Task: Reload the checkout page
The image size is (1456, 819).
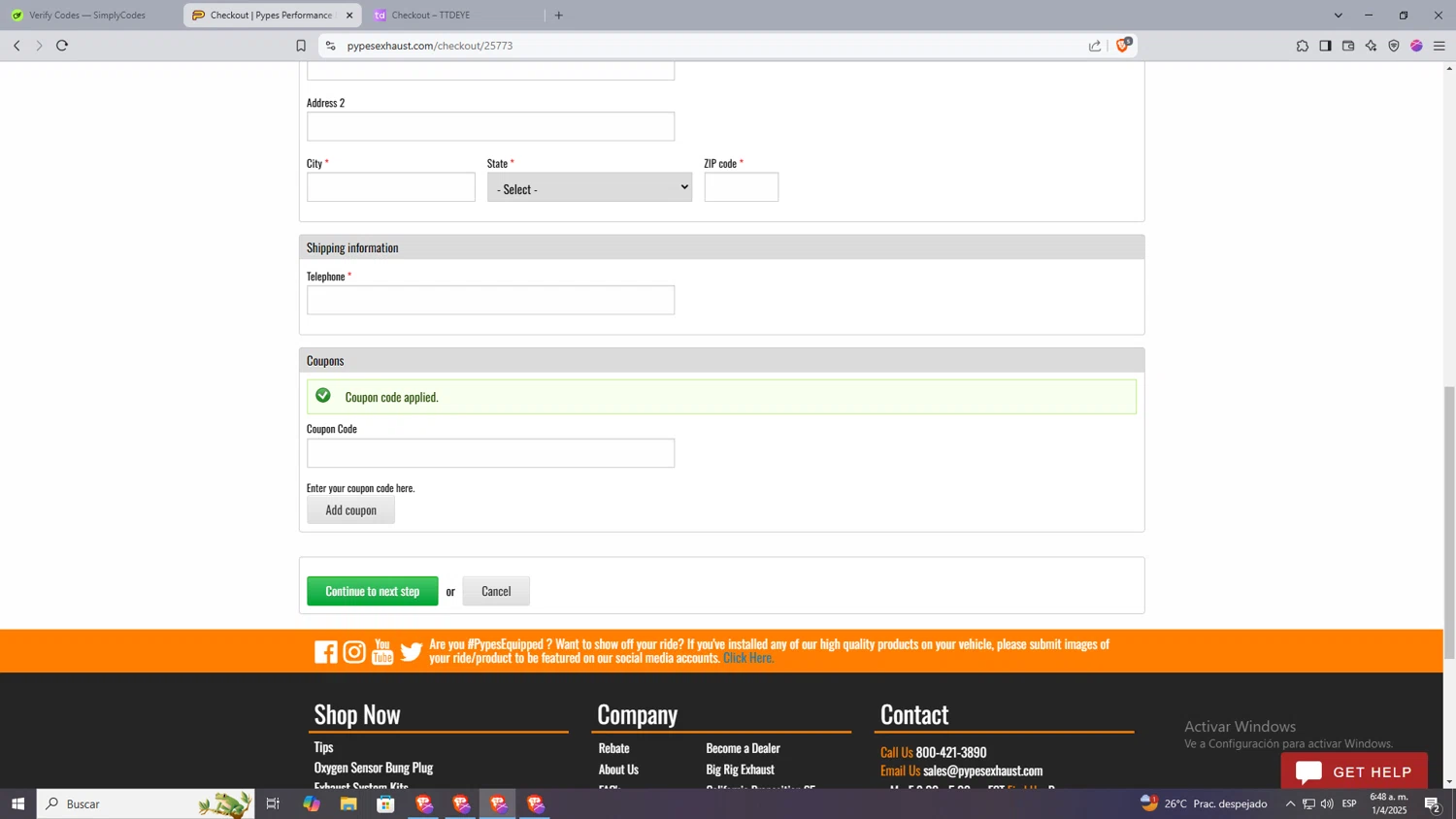Action: pyautogui.click(x=62, y=46)
